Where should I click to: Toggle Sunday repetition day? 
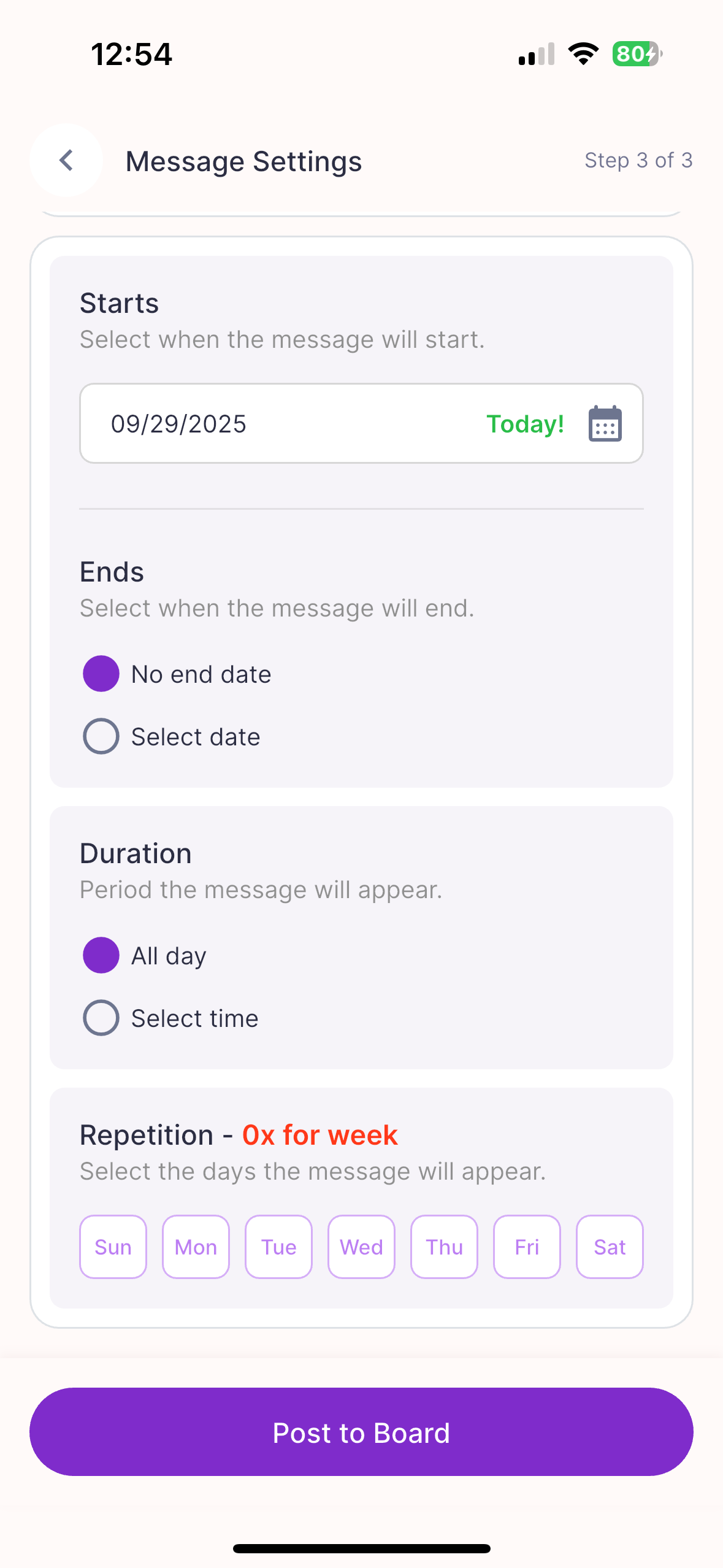(x=113, y=1247)
